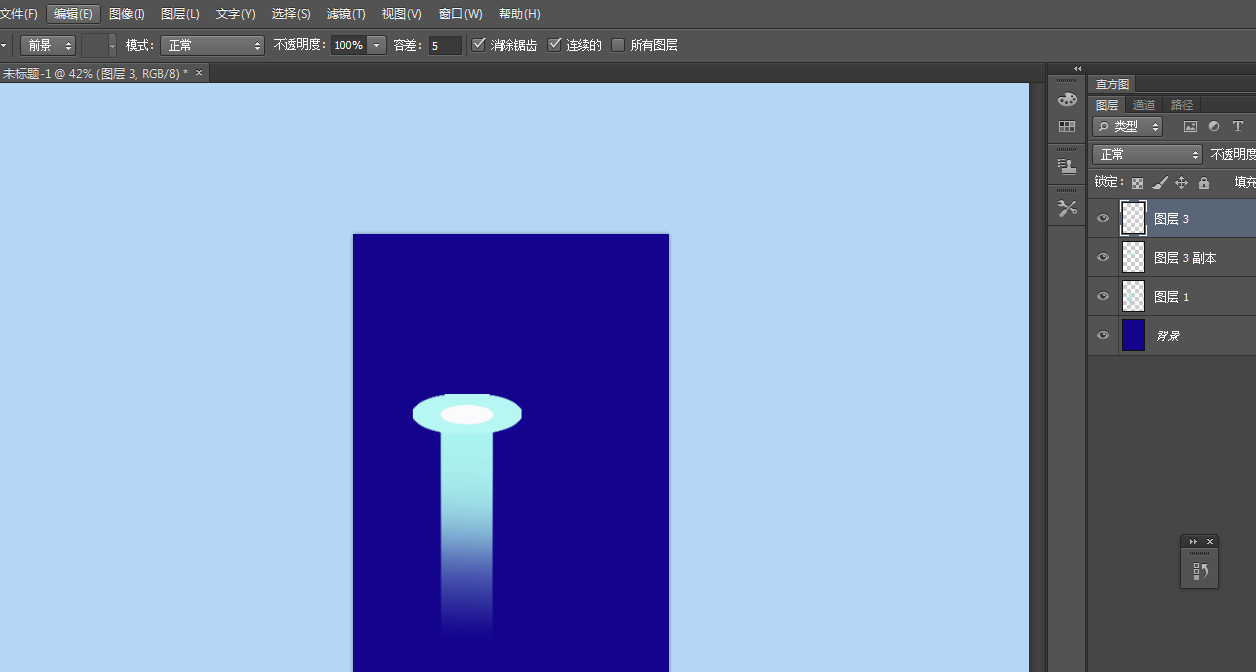Close the 未标题-1 document tab
Image resolution: width=1256 pixels, height=672 pixels.
point(198,73)
